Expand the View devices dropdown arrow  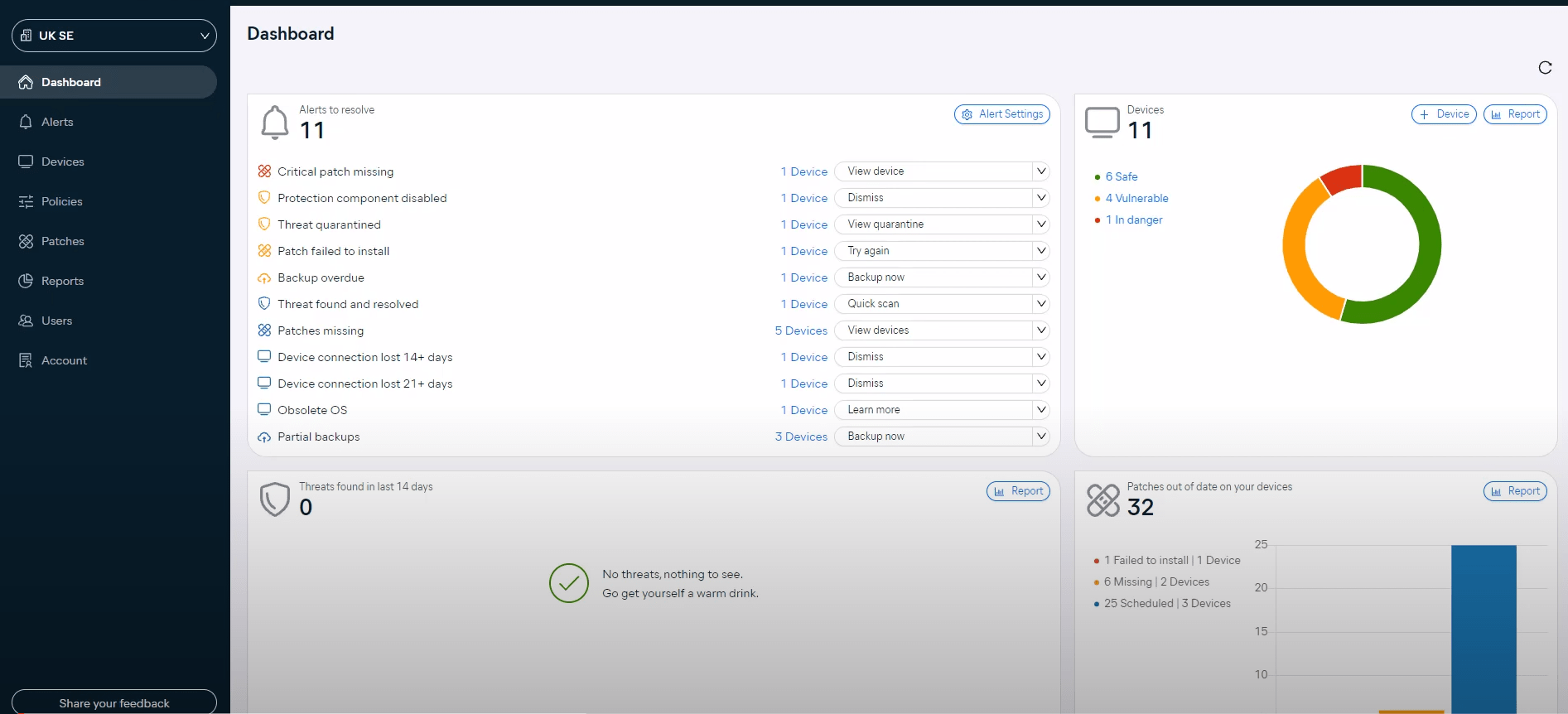(1041, 330)
